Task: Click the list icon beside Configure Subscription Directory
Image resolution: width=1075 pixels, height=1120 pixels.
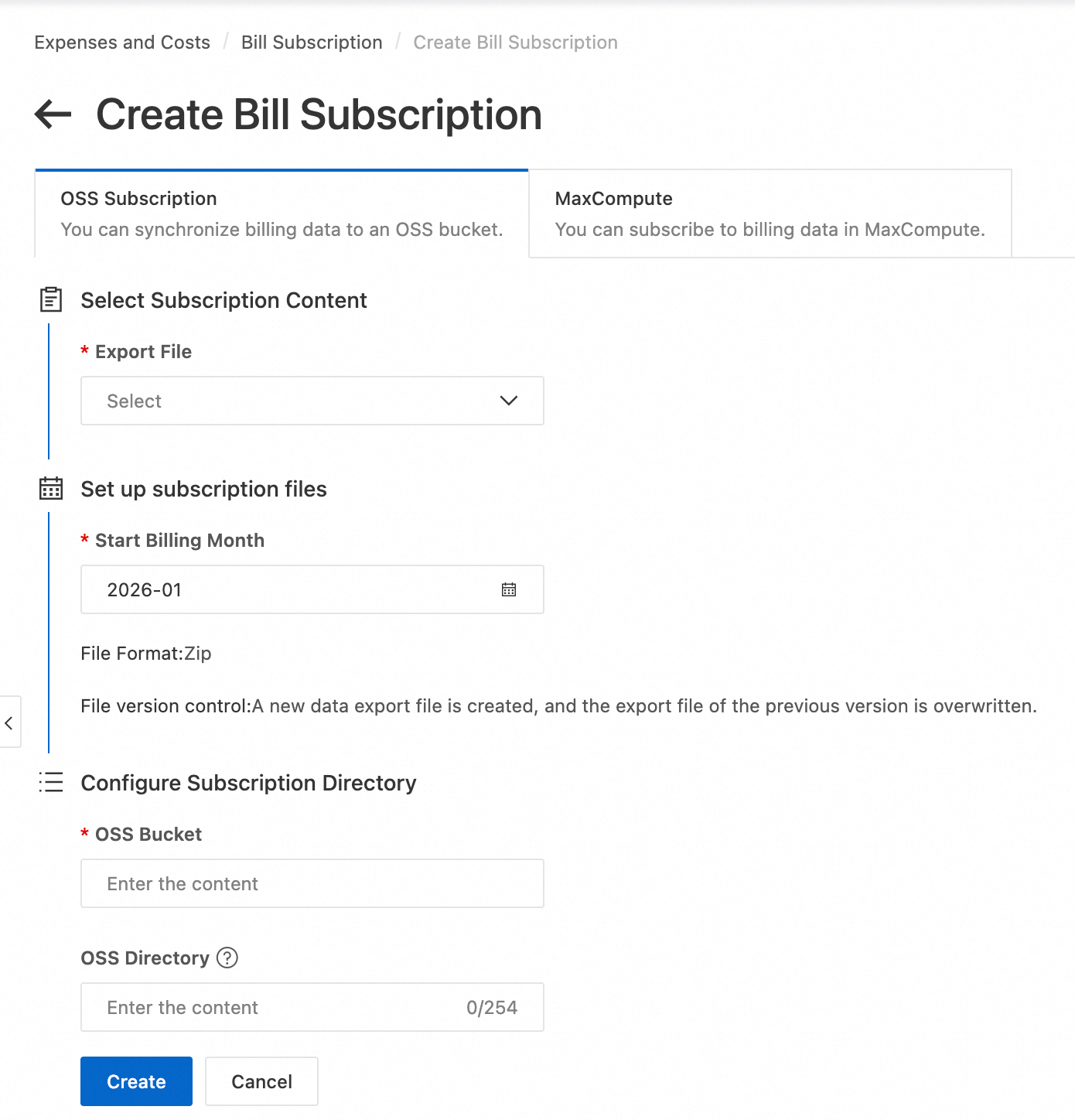Action: [51, 783]
